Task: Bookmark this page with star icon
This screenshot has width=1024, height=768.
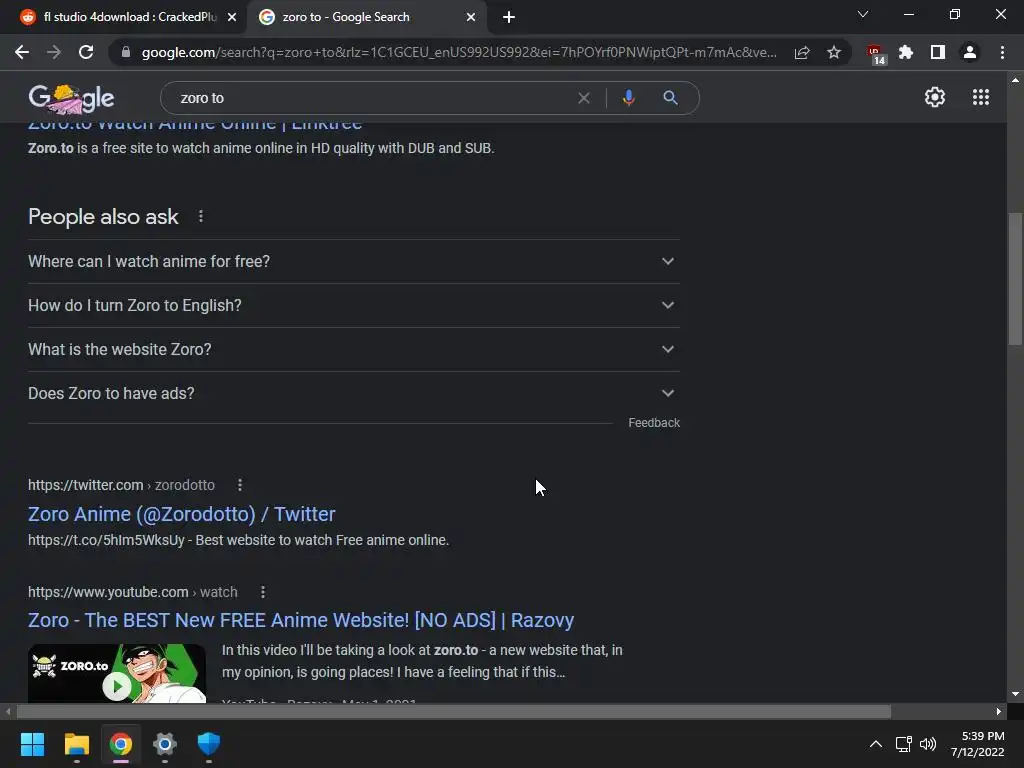Action: [834, 52]
